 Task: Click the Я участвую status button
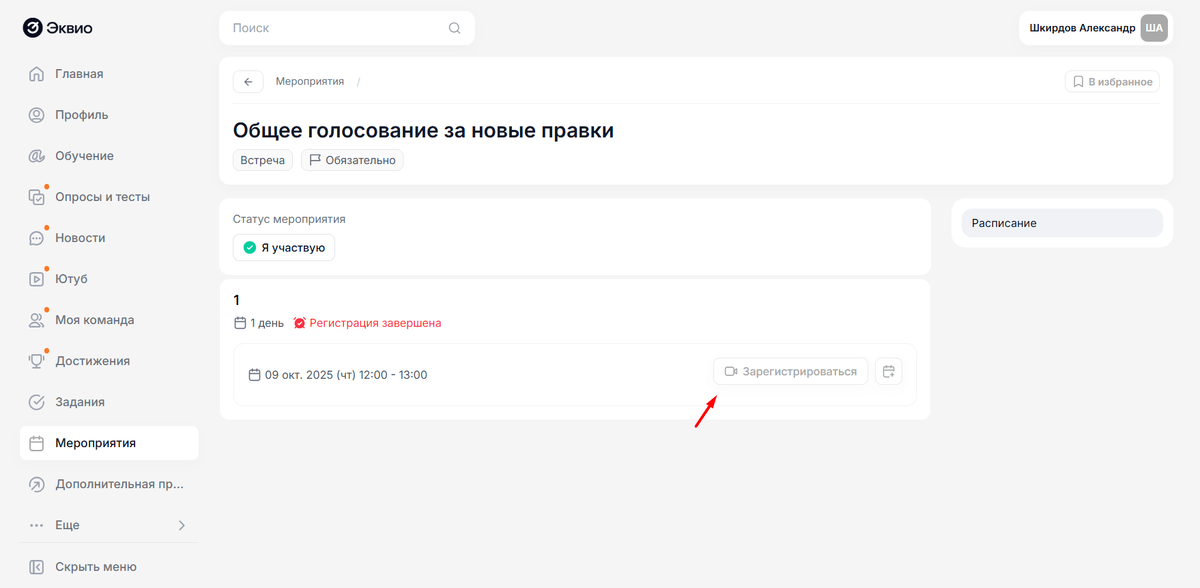(284, 248)
